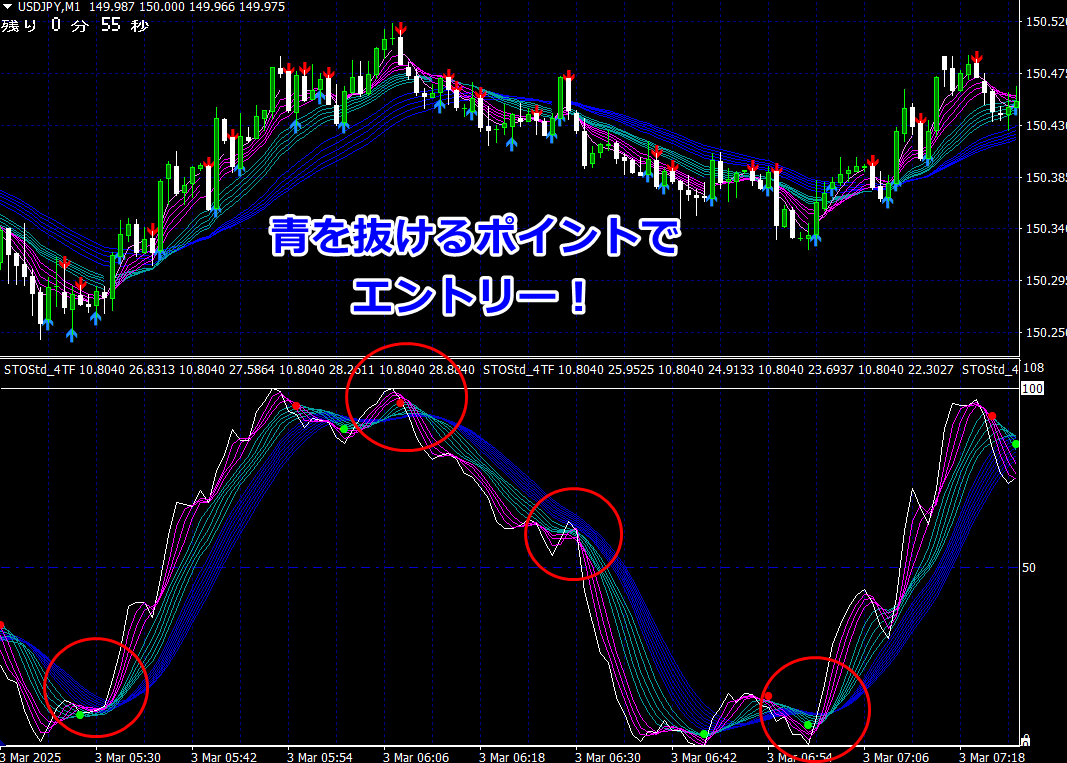Click the 3 Mar 2025 date label
Viewport: 1067px width, 763px height.
pos(31,757)
